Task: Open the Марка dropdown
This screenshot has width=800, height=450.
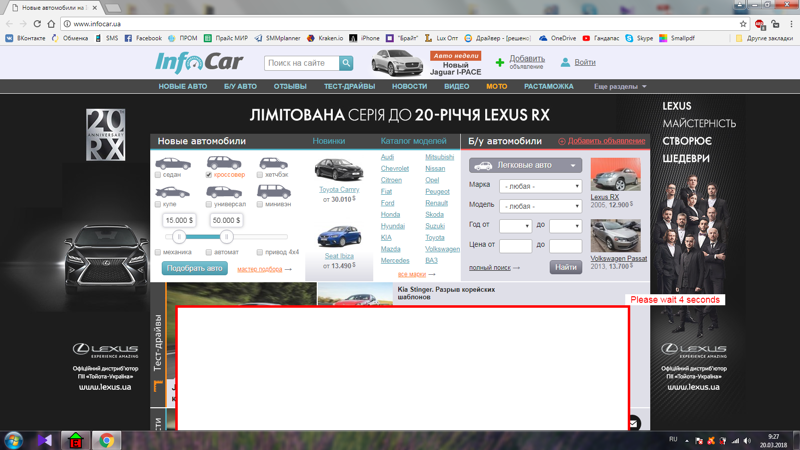Action: [540, 186]
